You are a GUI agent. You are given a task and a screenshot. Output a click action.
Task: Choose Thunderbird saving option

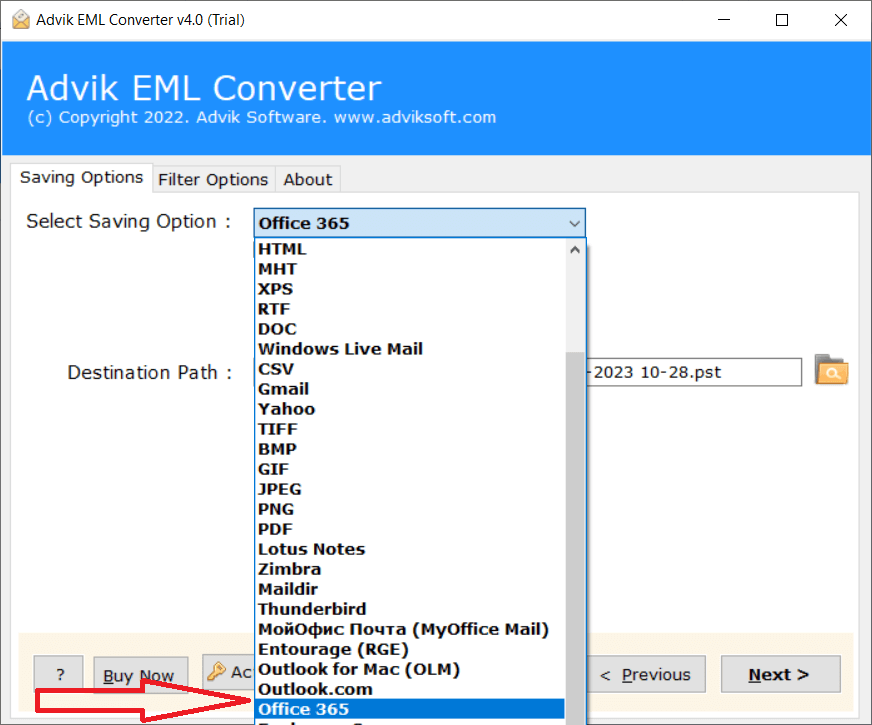point(410,609)
